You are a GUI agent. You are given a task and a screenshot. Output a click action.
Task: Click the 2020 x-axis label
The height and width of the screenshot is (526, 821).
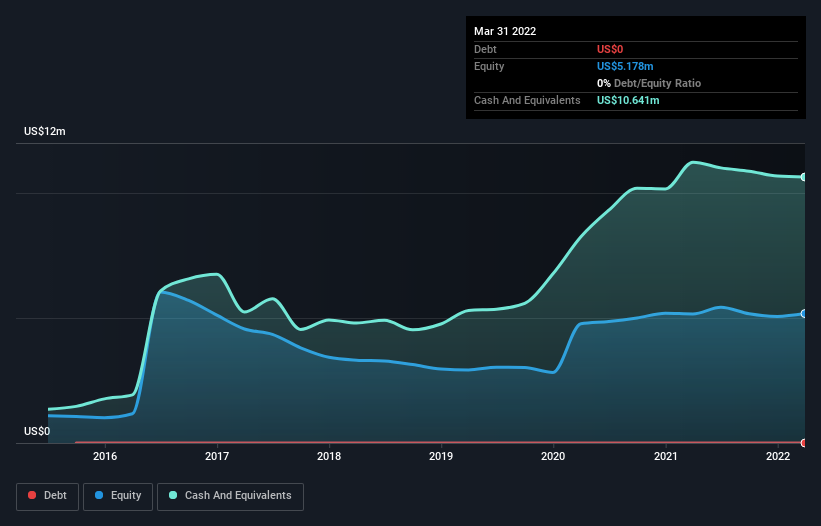553,456
